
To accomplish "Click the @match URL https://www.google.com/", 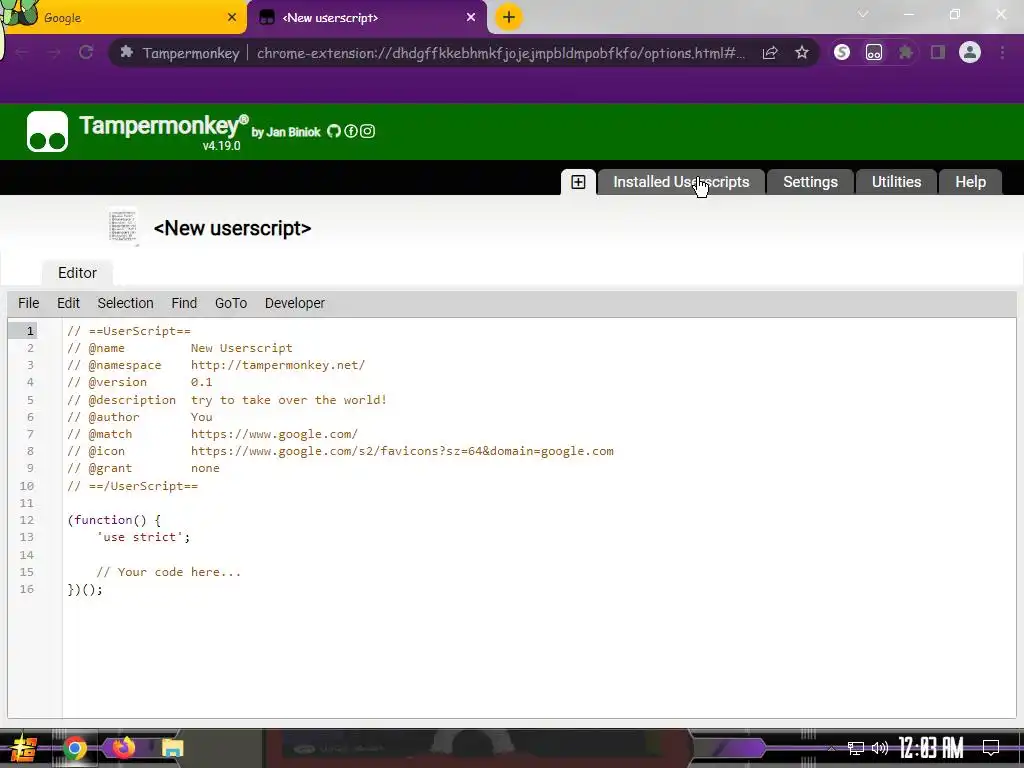I will [274, 434].
